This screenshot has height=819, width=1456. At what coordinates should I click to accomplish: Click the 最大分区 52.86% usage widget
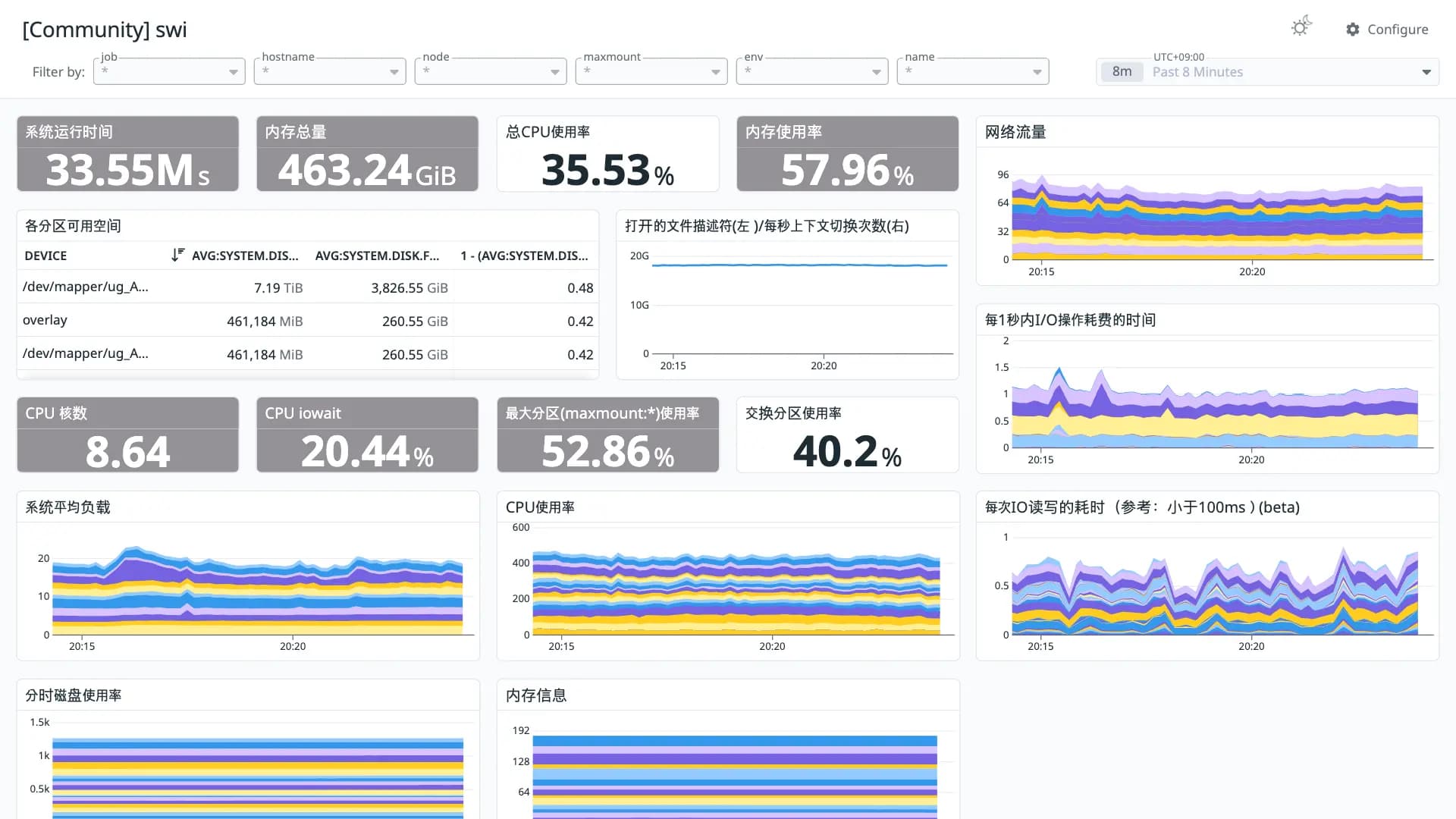click(x=607, y=435)
